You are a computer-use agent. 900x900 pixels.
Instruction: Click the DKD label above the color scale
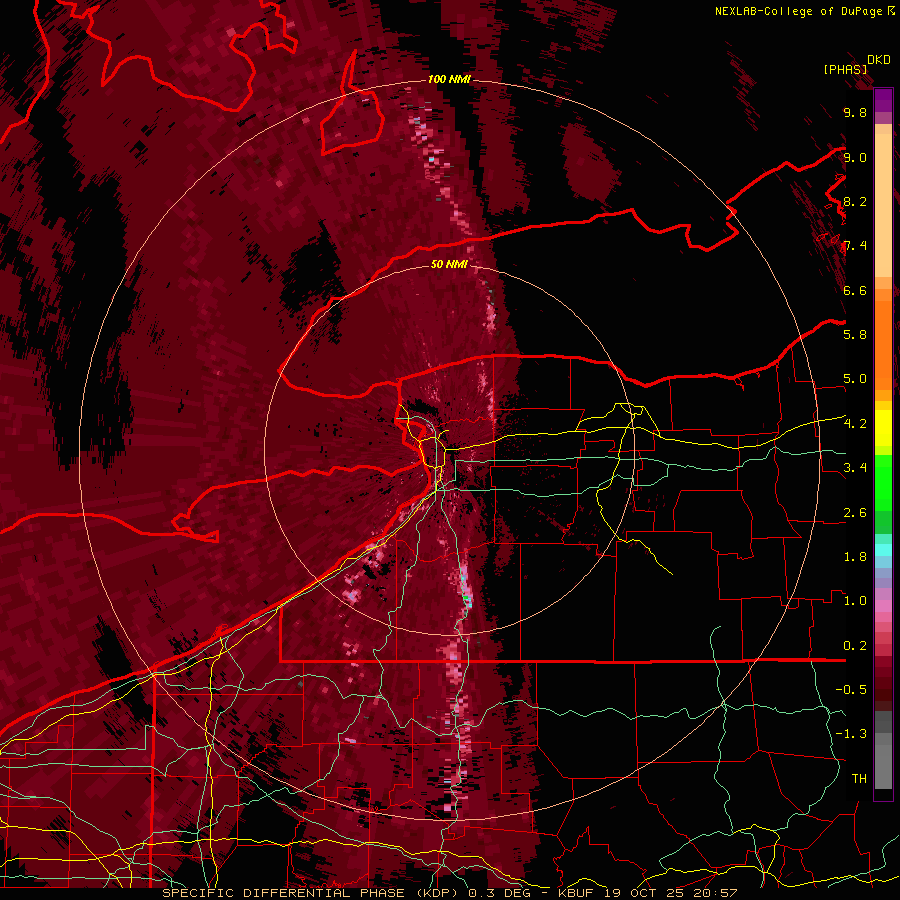pos(879,60)
